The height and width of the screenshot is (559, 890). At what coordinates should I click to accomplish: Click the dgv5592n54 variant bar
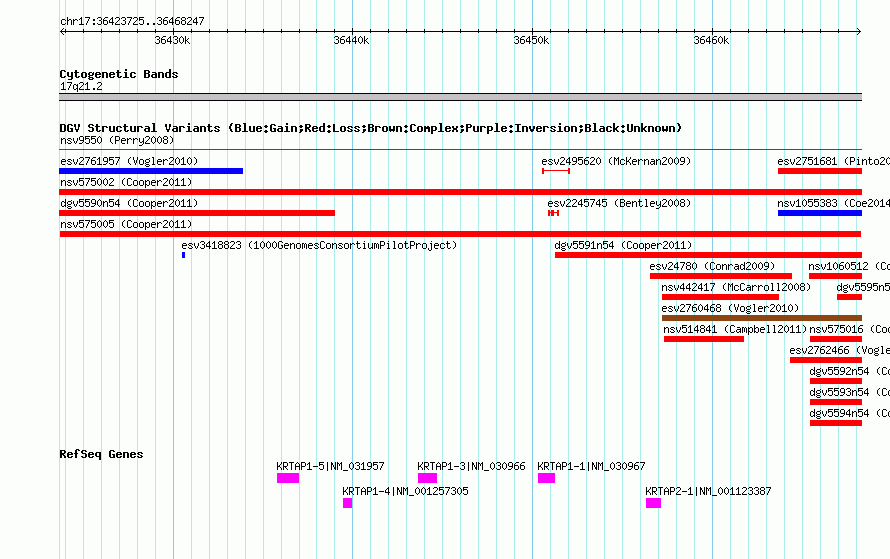836,381
